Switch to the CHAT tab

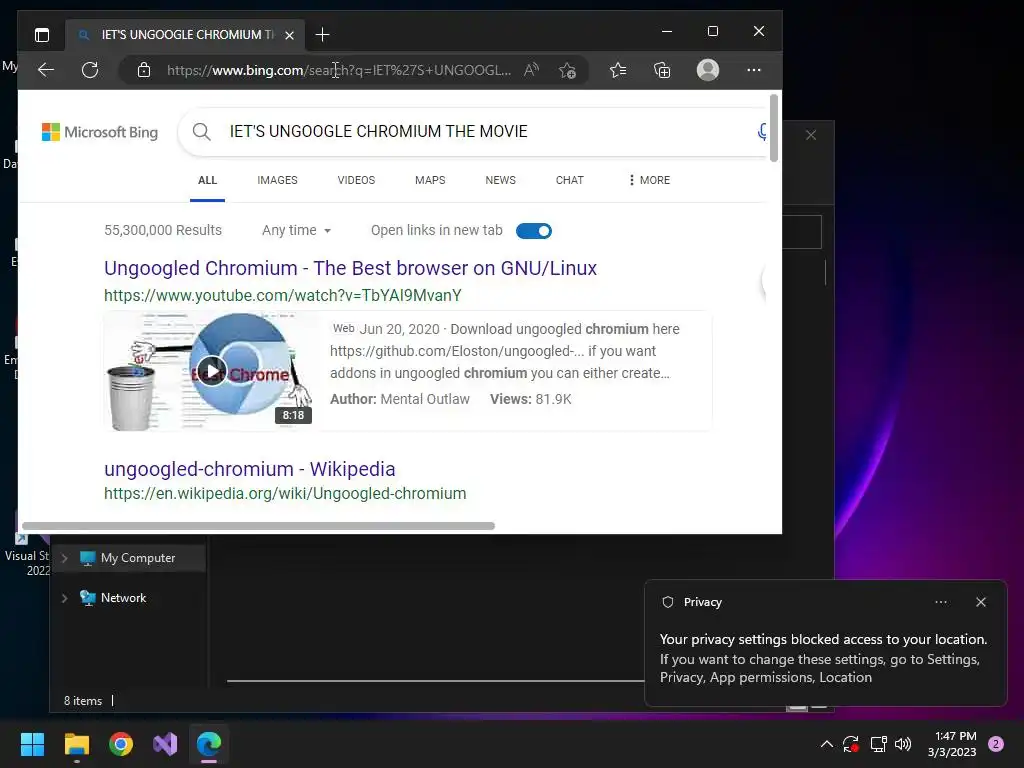(570, 180)
